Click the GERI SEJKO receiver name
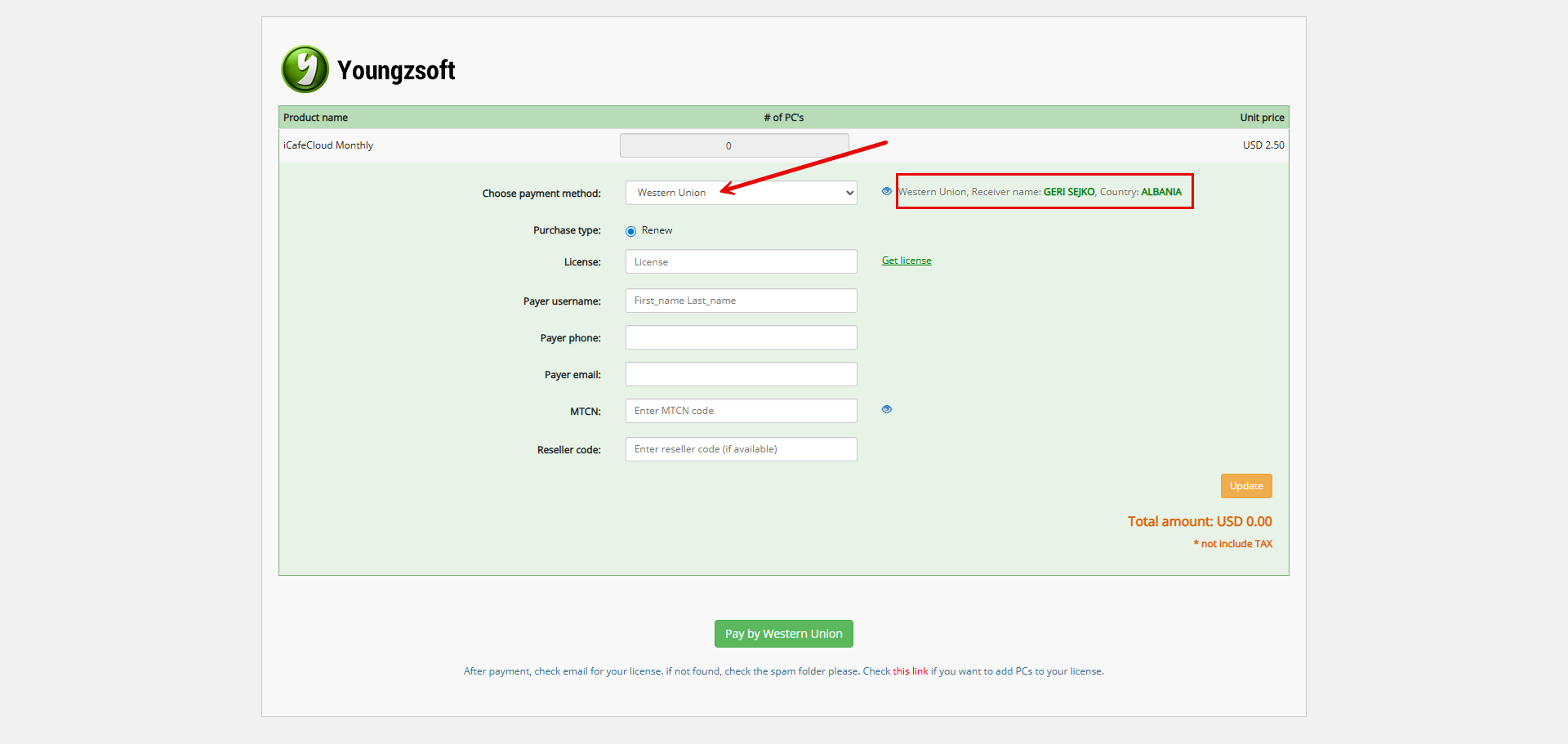Viewport: 1568px width, 744px height. coord(1068,192)
